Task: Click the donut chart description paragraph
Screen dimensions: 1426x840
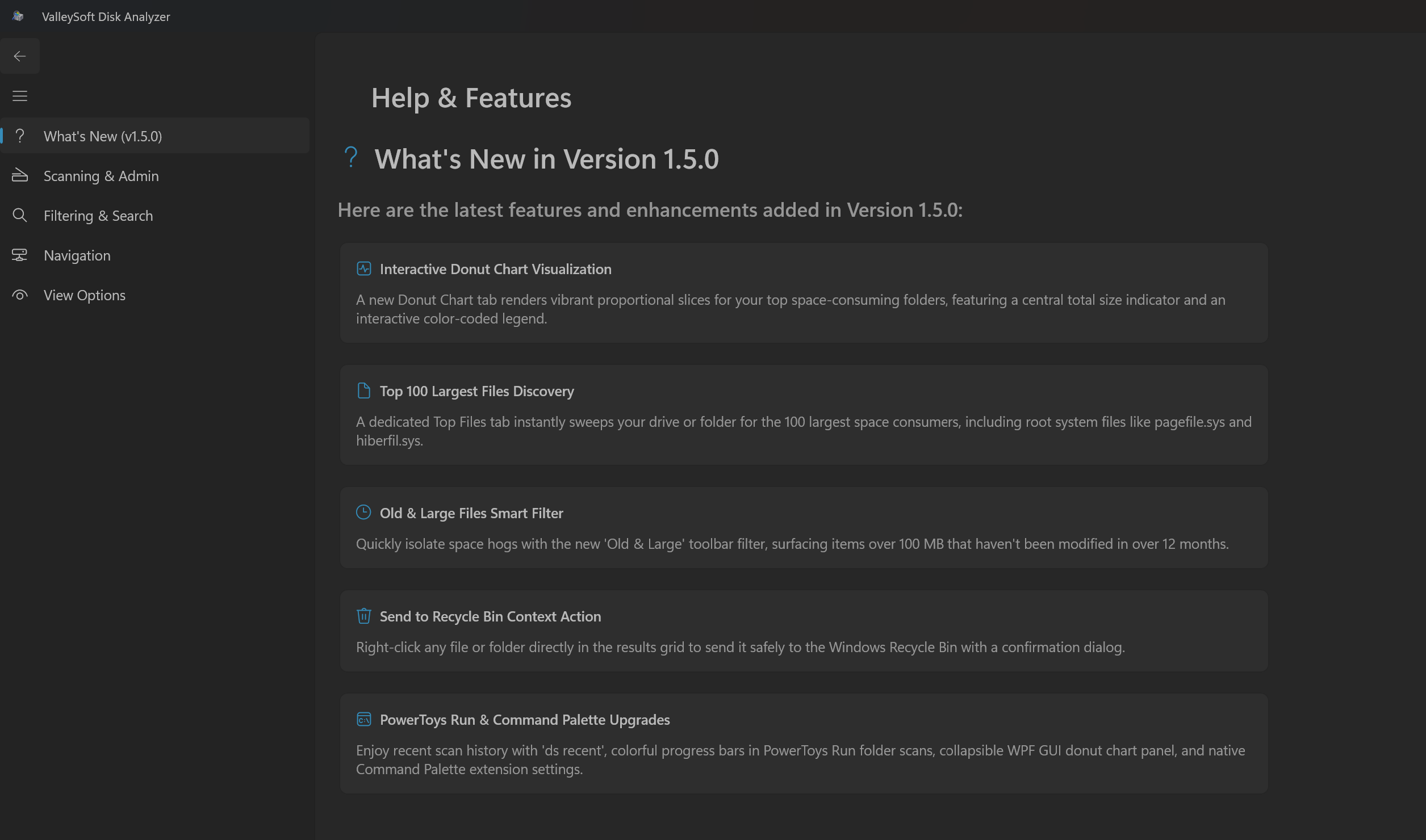Action: pyautogui.click(x=791, y=309)
